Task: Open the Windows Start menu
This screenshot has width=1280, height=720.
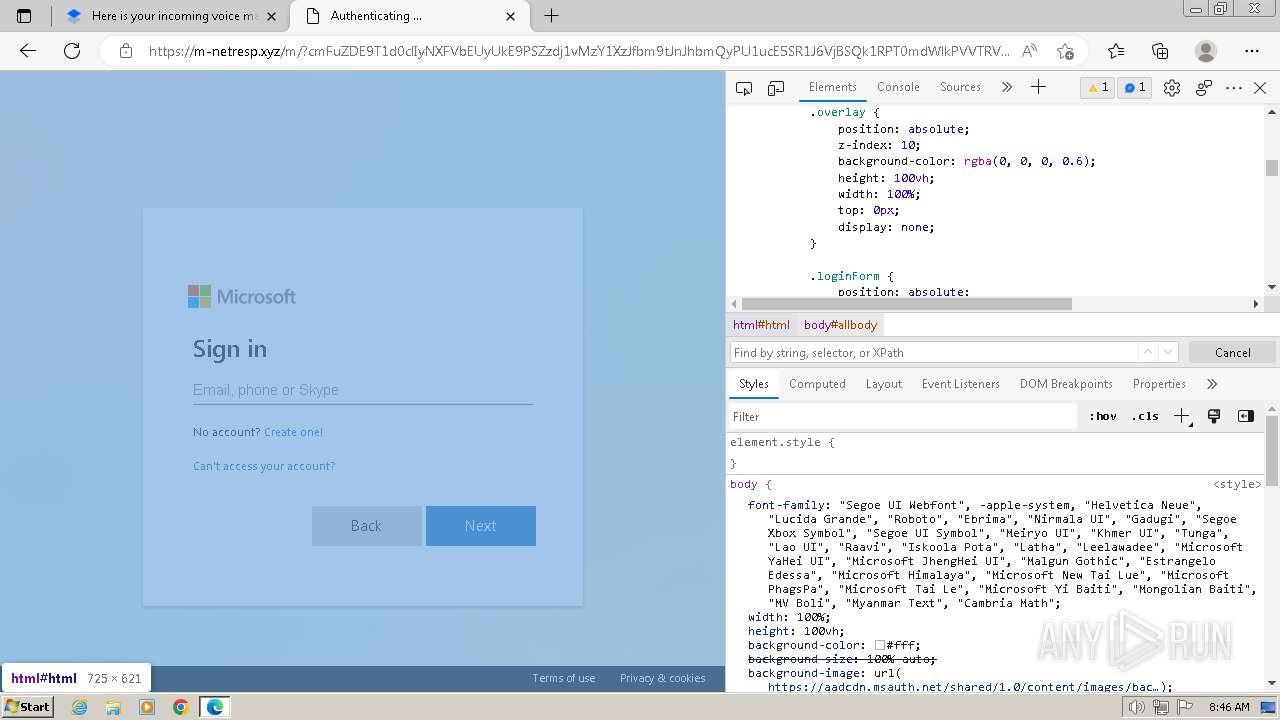Action: [x=28, y=707]
